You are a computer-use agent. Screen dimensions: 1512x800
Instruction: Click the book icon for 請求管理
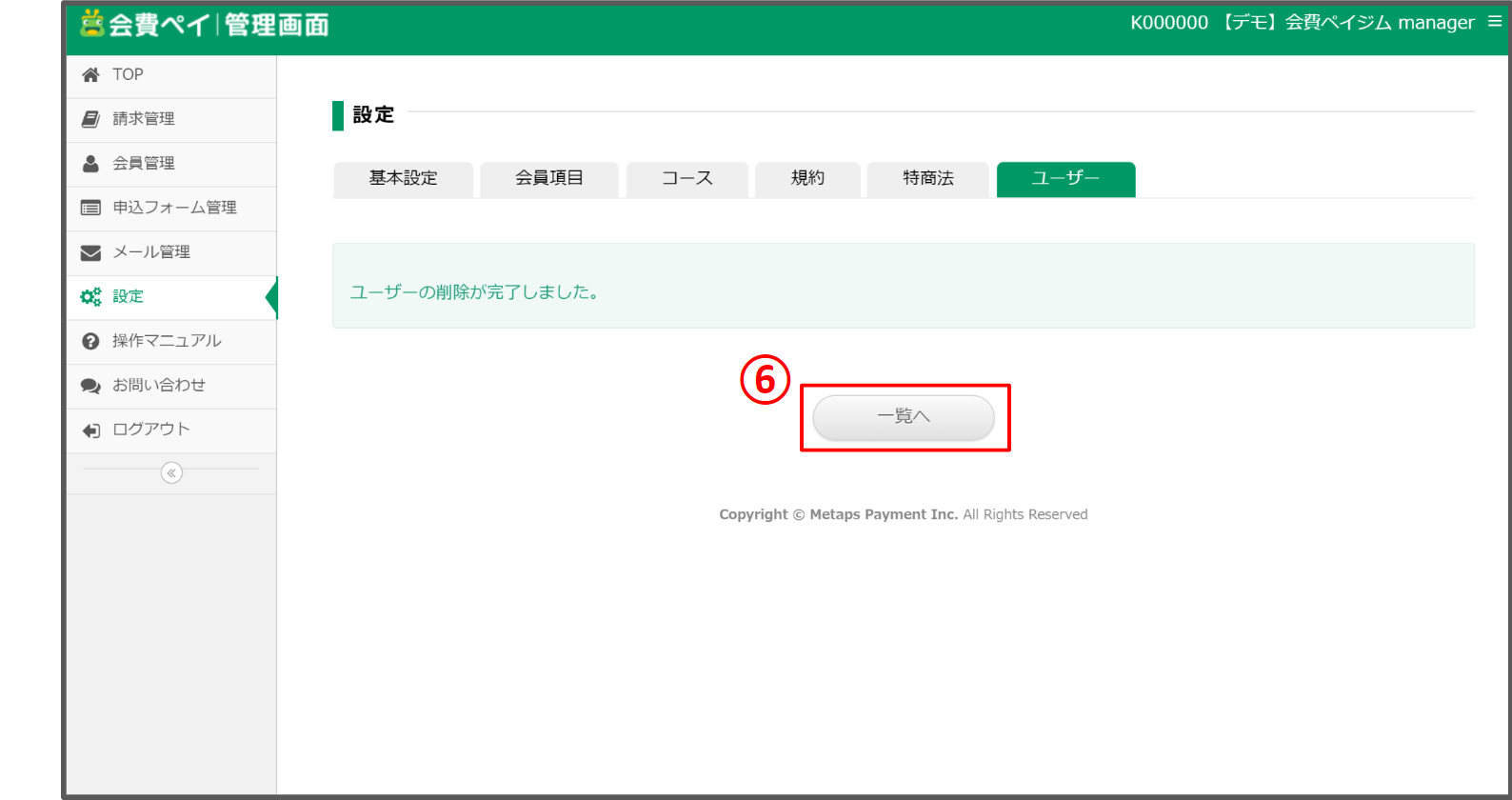90,119
